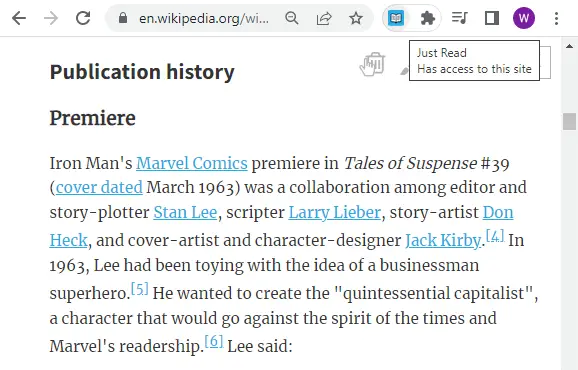578x370 pixels.
Task: Activate the Just Read extension icon
Action: 396,18
